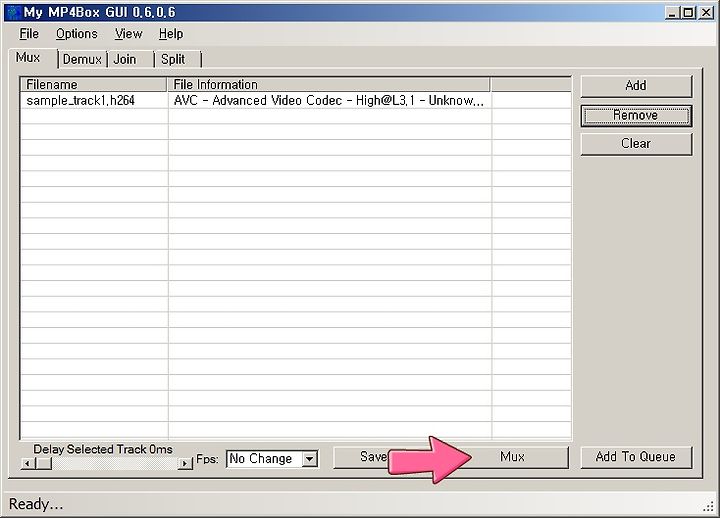Switch to the Demux tab
This screenshot has width=720, height=518.
tap(82, 60)
